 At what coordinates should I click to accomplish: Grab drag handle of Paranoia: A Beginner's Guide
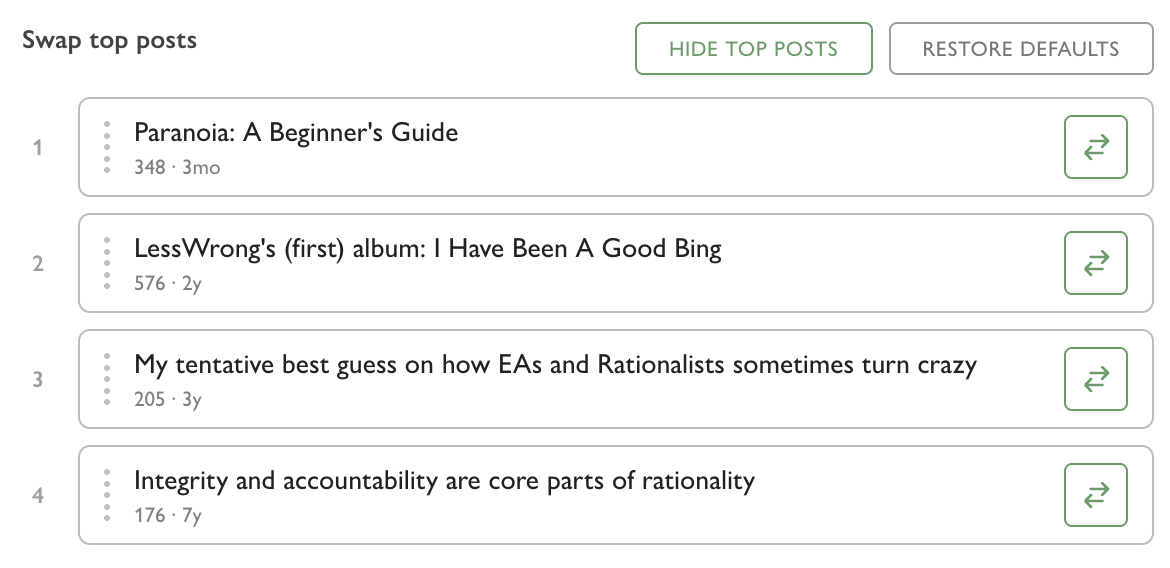click(x=107, y=148)
